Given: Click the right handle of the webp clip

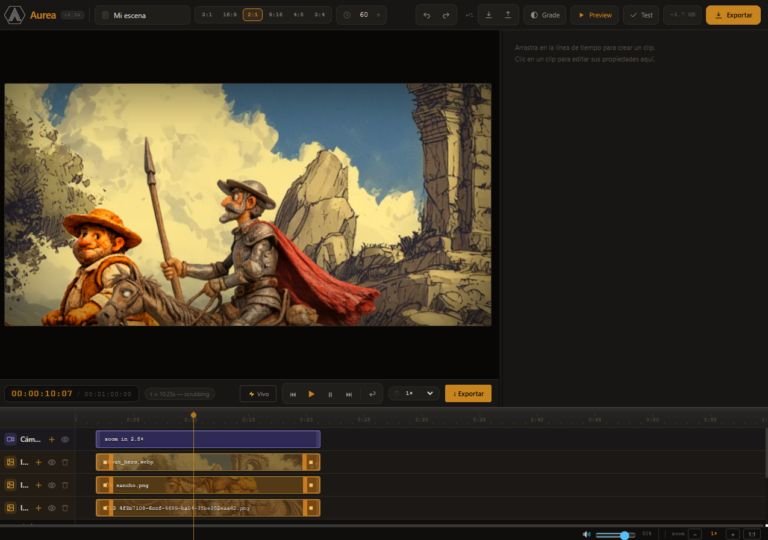Looking at the screenshot, I should pos(311,462).
